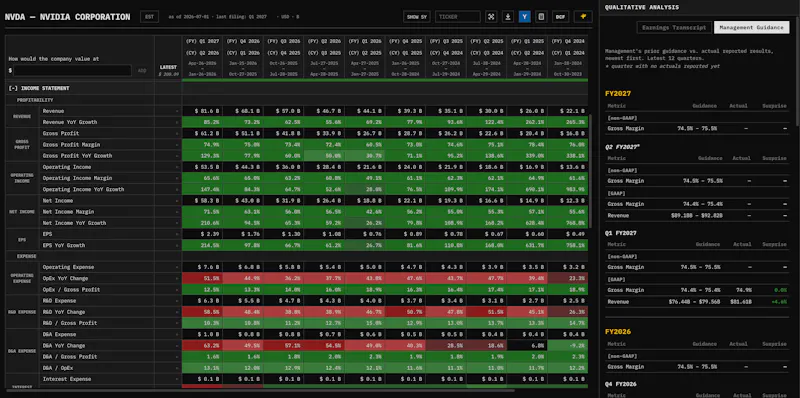This screenshot has height=398, width=800.
Task: Click the PROFITABILITY group heading
Action: pos(35,100)
